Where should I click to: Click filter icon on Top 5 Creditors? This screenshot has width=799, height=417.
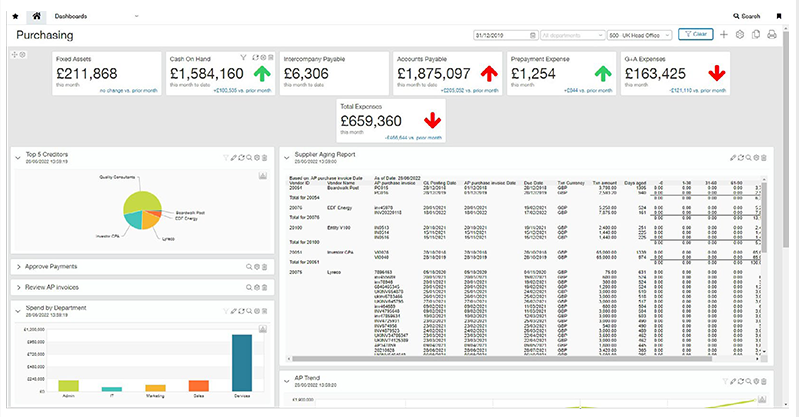[x=226, y=158]
